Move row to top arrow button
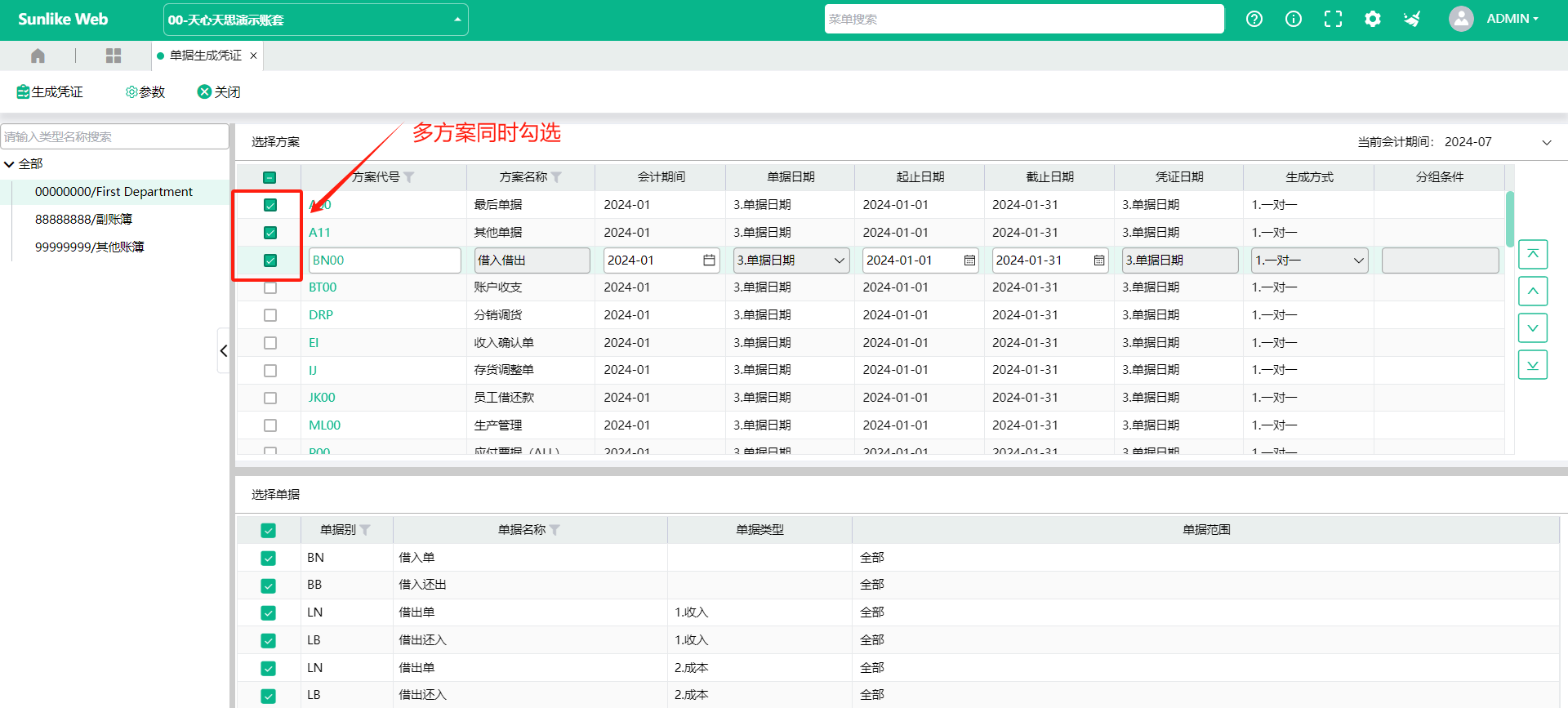This screenshot has width=1568, height=708. coord(1533,255)
